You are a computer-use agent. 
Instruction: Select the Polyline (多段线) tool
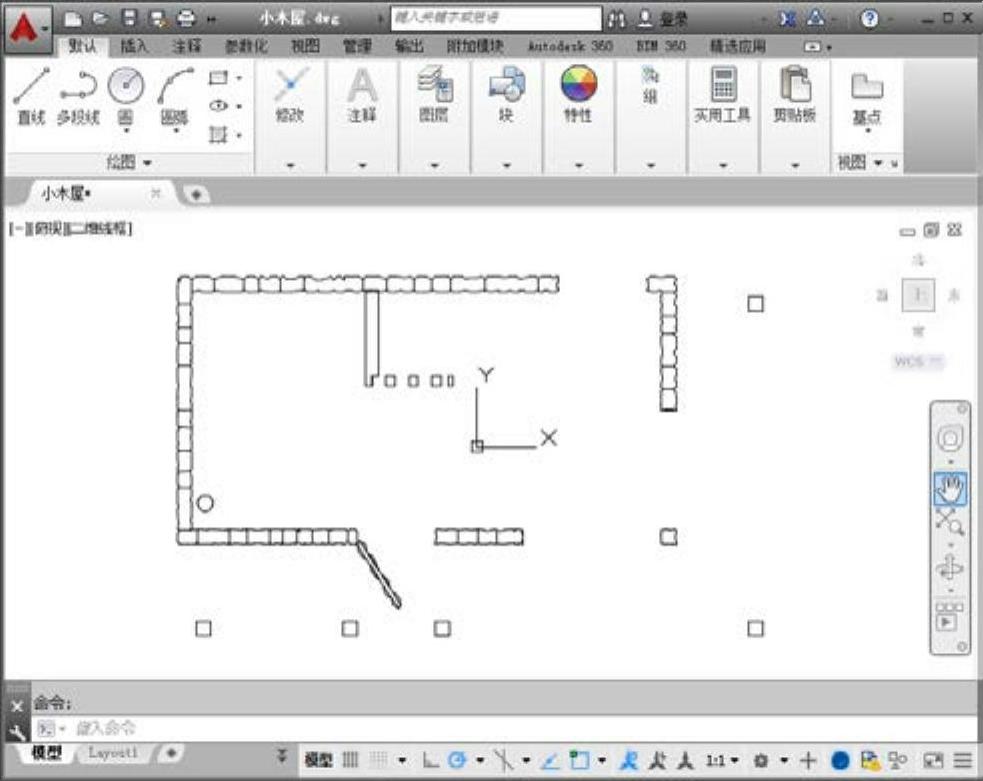pyautogui.click(x=78, y=96)
